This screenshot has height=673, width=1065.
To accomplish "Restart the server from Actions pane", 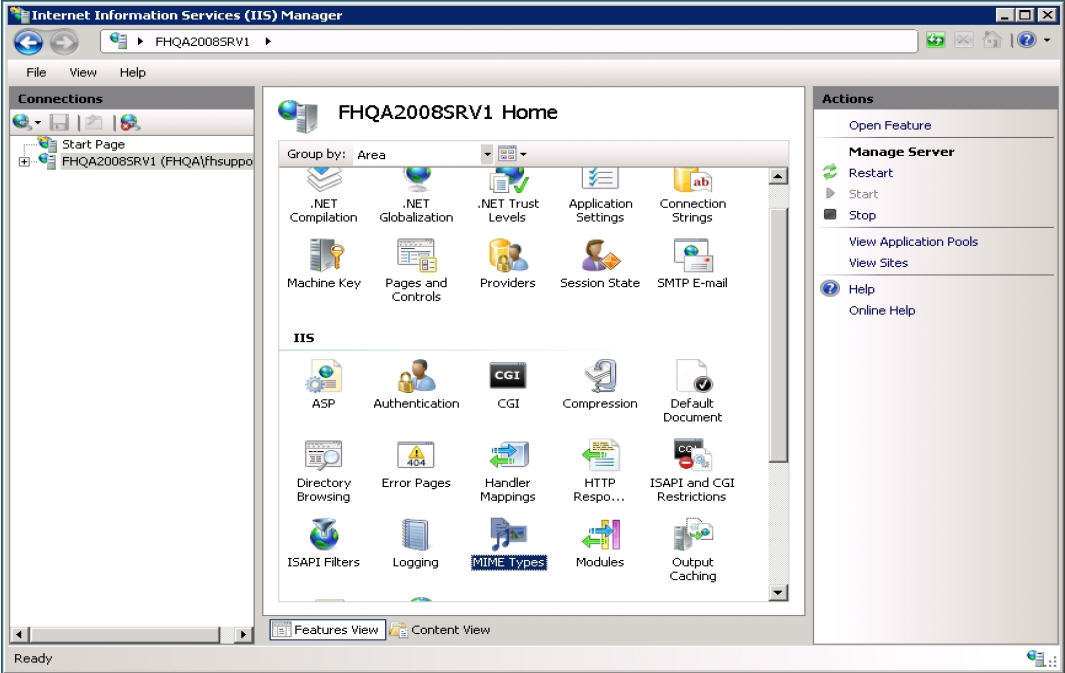I will [871, 172].
